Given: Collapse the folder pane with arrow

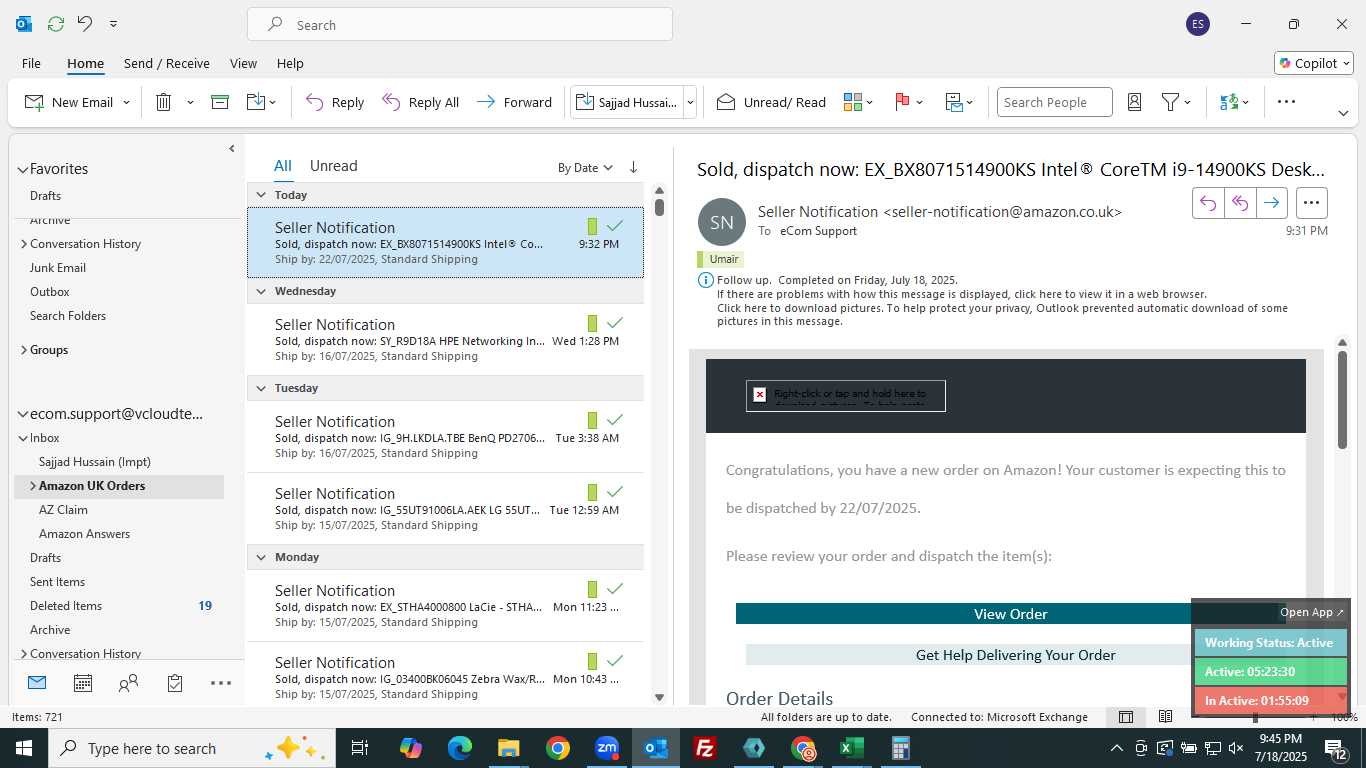Looking at the screenshot, I should point(232,149).
